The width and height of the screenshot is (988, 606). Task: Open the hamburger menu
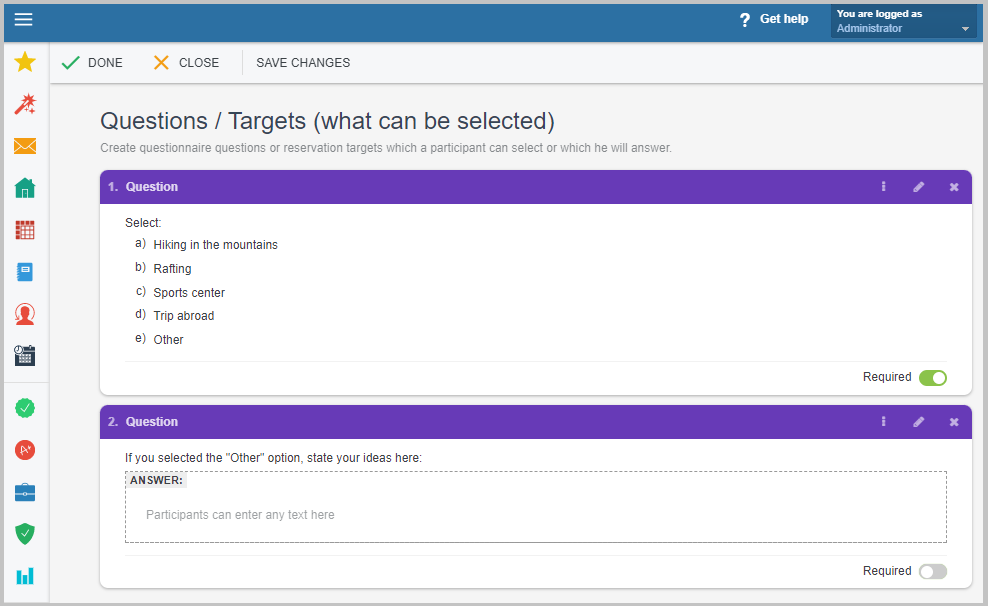(23, 20)
